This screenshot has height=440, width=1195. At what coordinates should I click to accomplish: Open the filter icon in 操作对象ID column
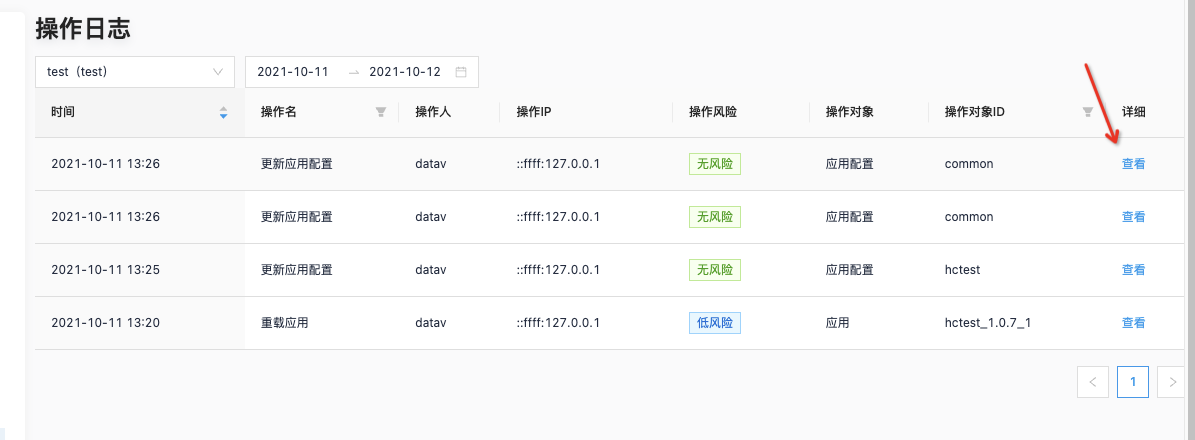[1088, 112]
